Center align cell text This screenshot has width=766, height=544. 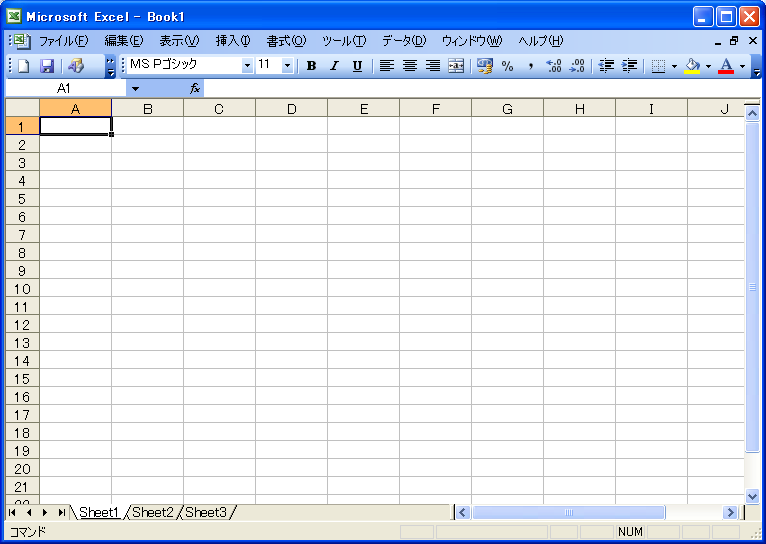410,66
